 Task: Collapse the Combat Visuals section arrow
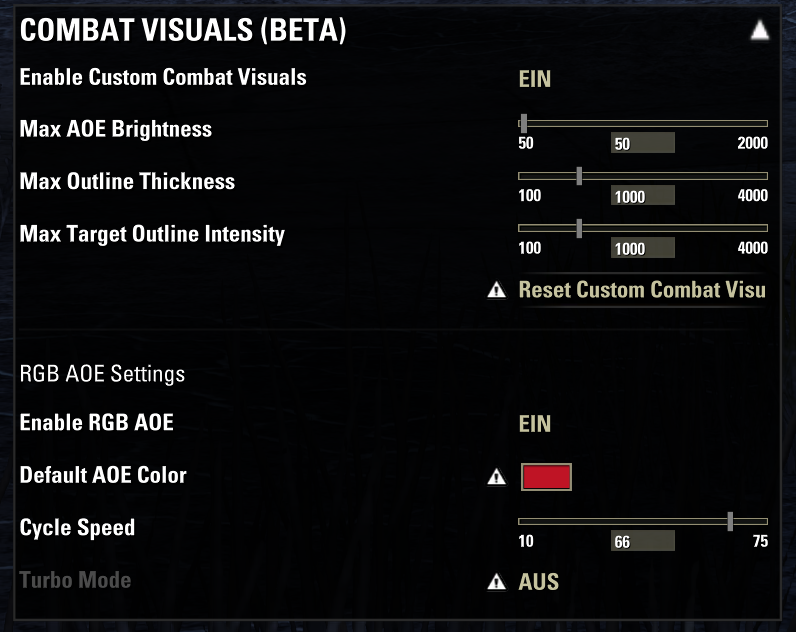(760, 31)
